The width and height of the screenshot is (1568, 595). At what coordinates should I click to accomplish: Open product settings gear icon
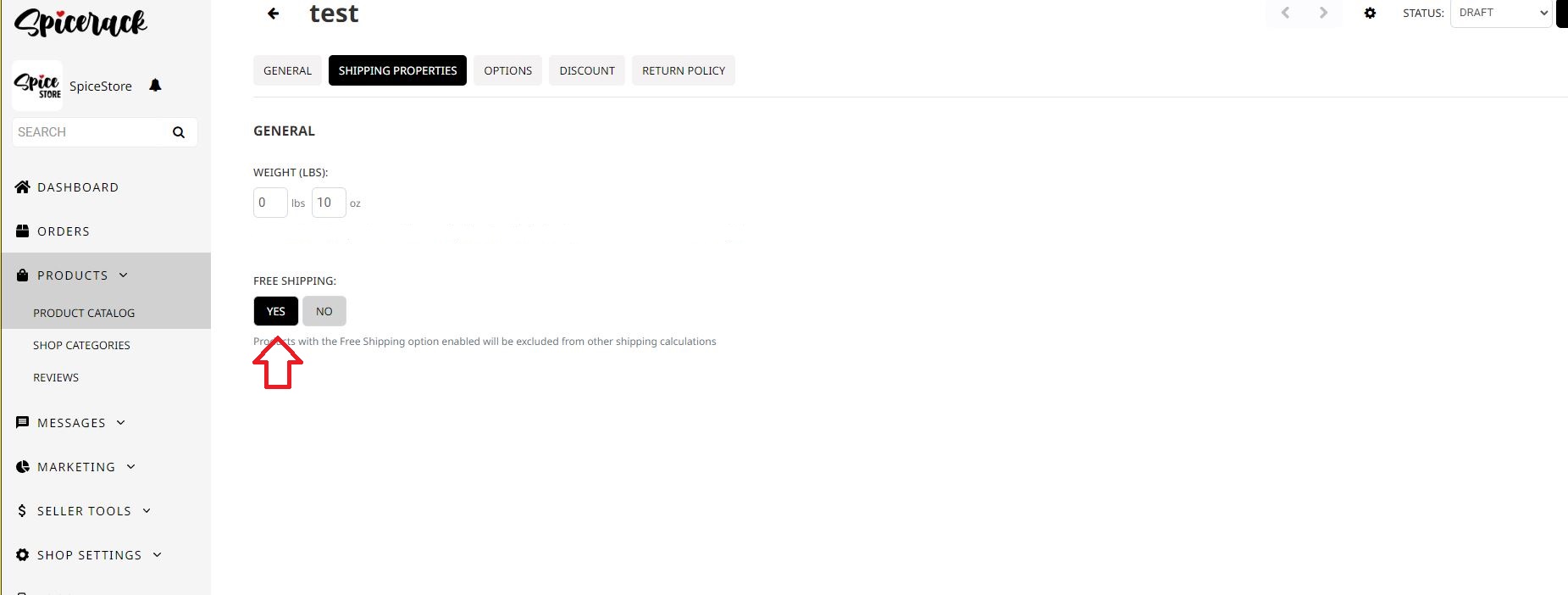tap(1370, 14)
